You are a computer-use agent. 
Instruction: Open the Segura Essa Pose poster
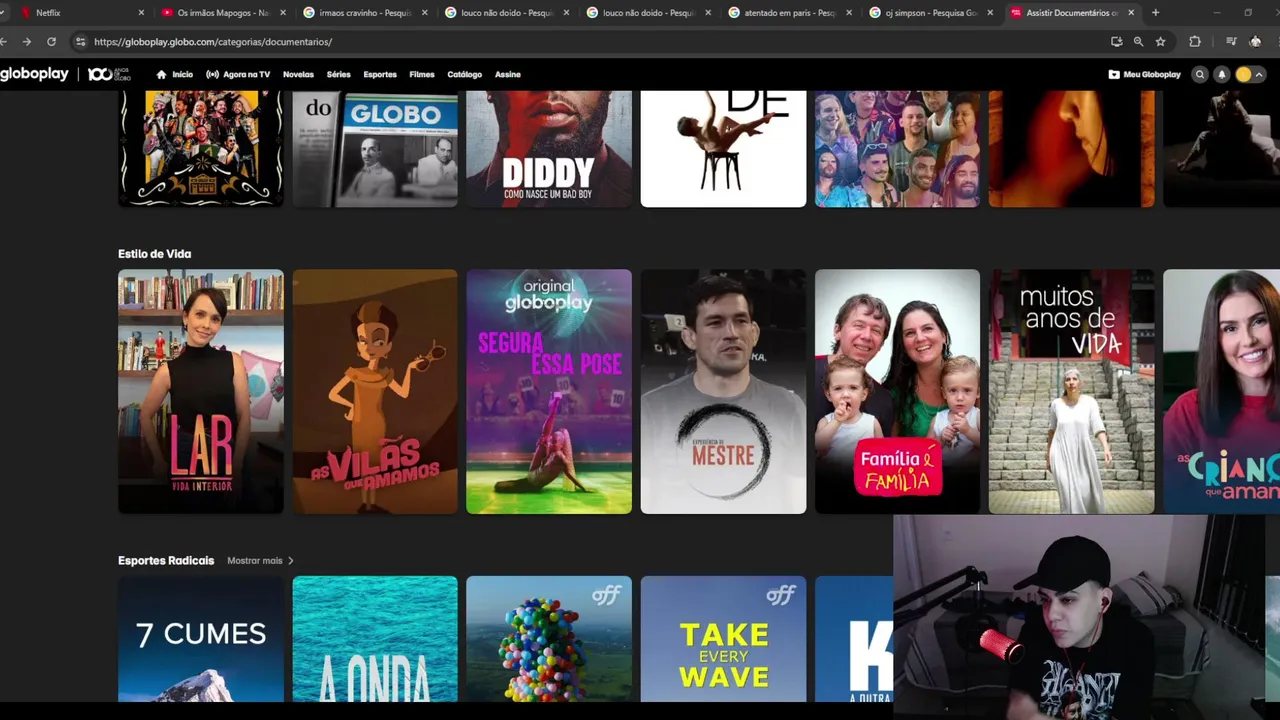[x=549, y=391]
